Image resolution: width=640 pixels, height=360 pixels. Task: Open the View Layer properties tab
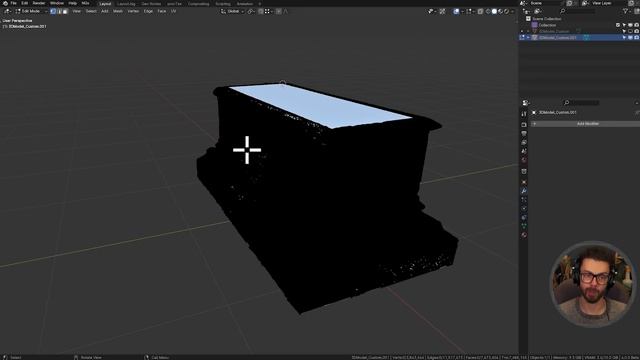(524, 142)
